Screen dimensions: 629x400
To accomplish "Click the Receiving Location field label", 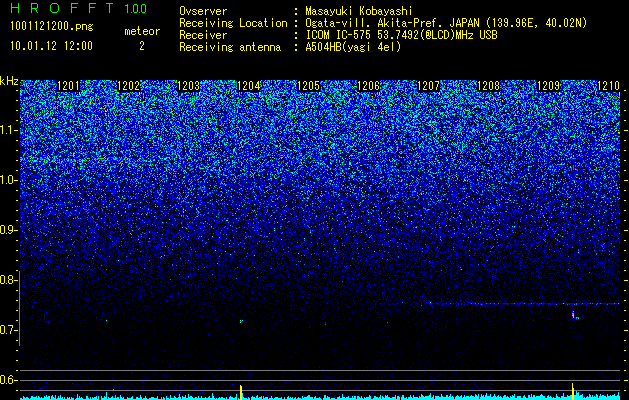I will coord(233,23).
